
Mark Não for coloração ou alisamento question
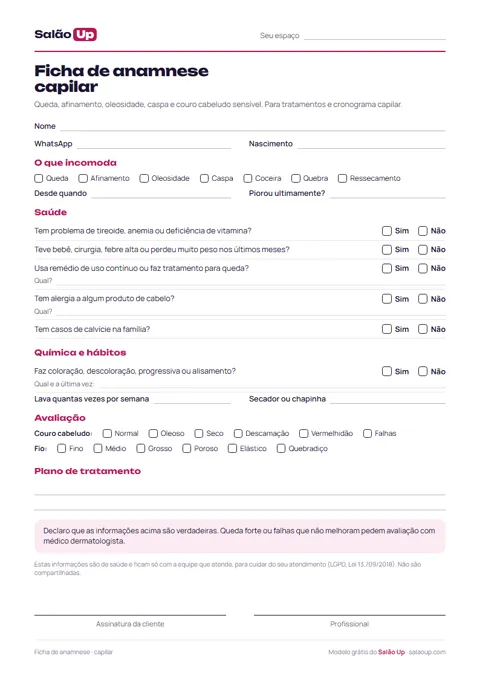423,371
